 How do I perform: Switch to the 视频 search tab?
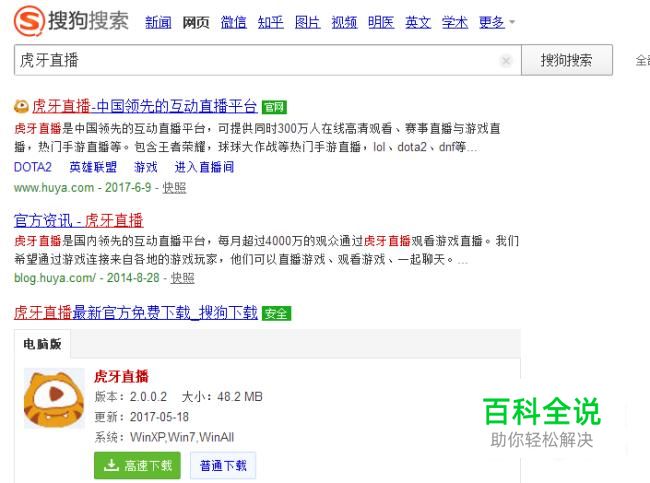tap(344, 22)
